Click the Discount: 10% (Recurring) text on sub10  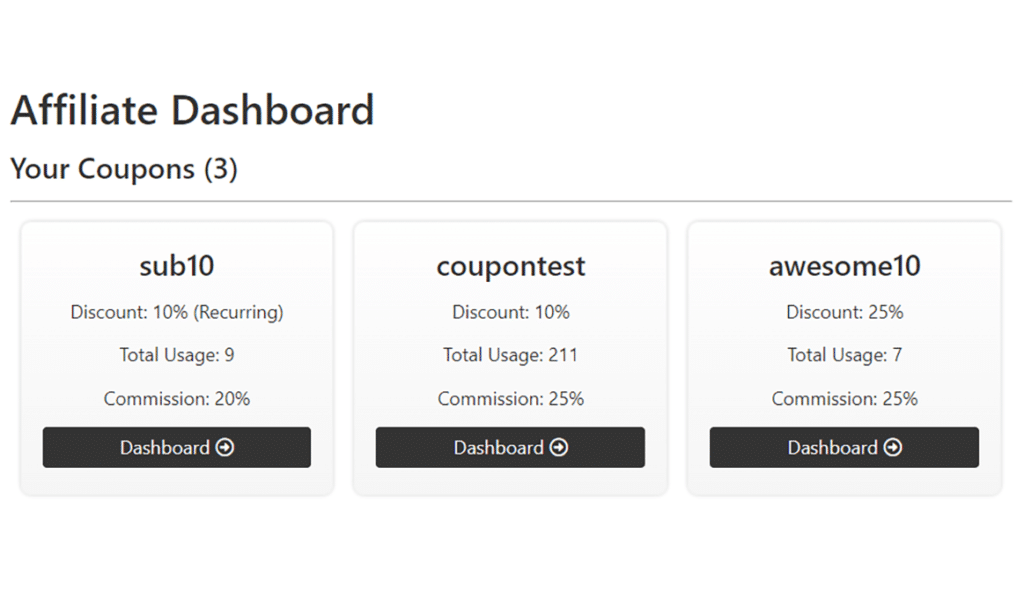(x=176, y=312)
